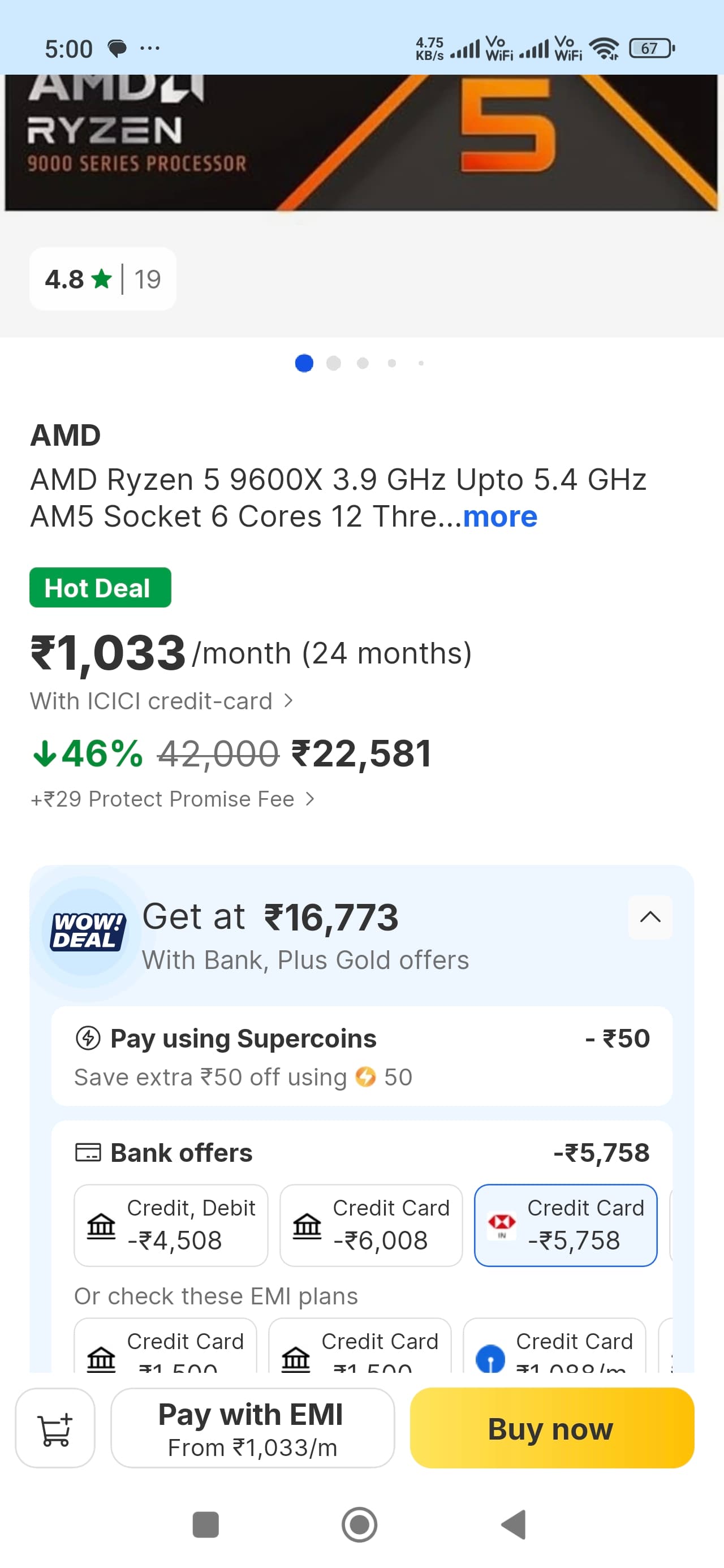Viewport: 724px width, 1568px height.
Task: Expand product title with more link
Action: 500,517
